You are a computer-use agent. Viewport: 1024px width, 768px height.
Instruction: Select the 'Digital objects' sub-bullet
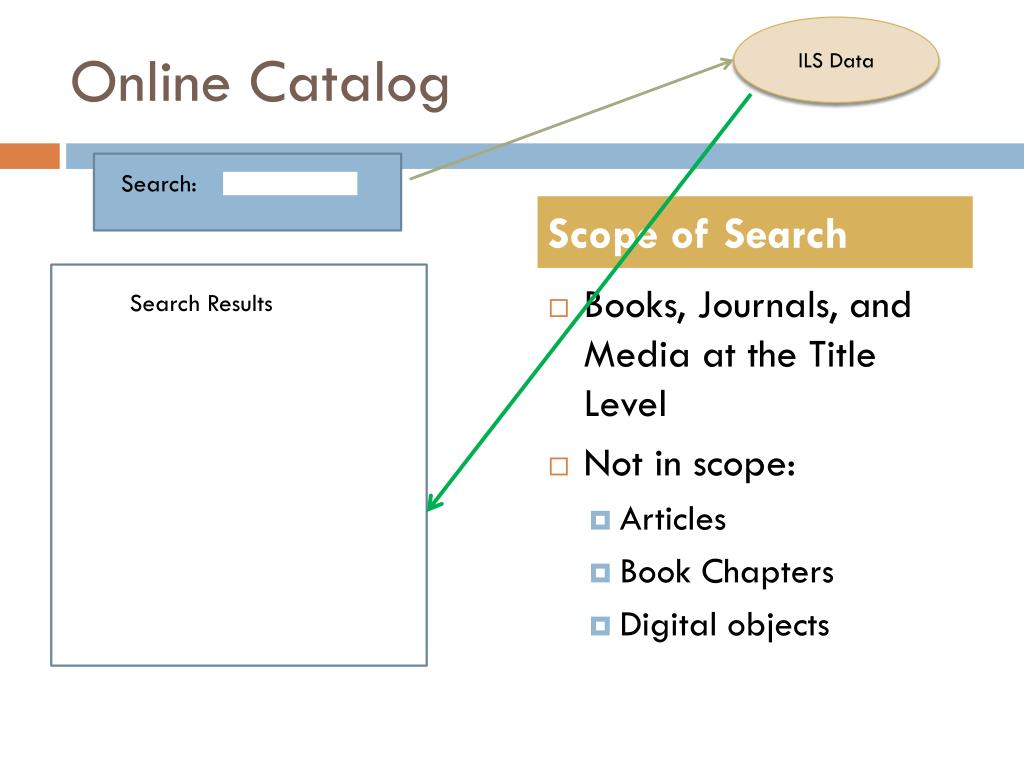click(724, 625)
